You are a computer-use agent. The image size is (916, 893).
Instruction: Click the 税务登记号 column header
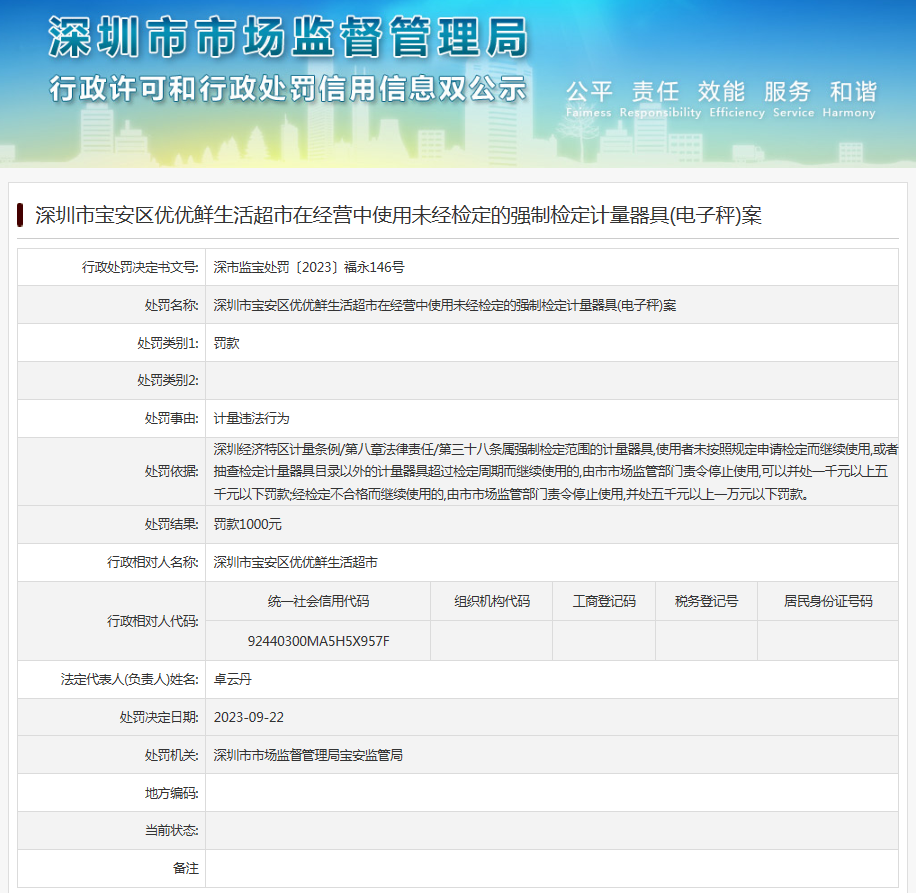tap(706, 601)
